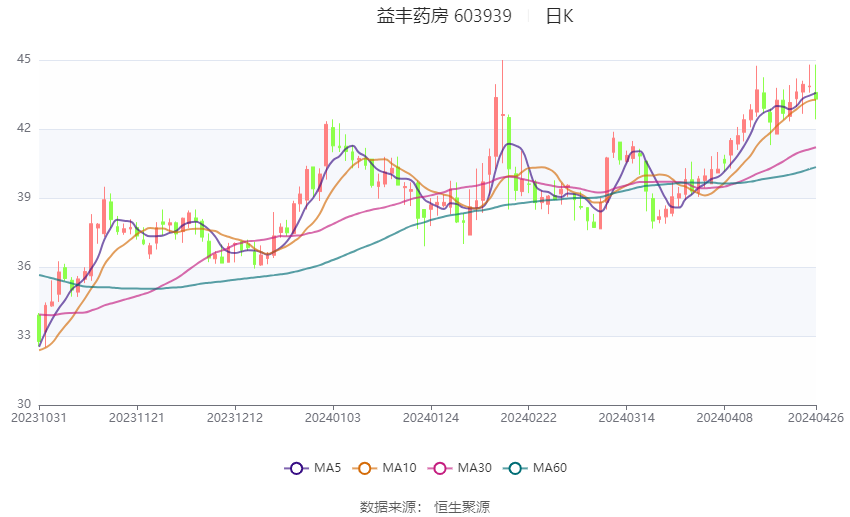
Task: Click the y-axis value 30
Action: 24,404
